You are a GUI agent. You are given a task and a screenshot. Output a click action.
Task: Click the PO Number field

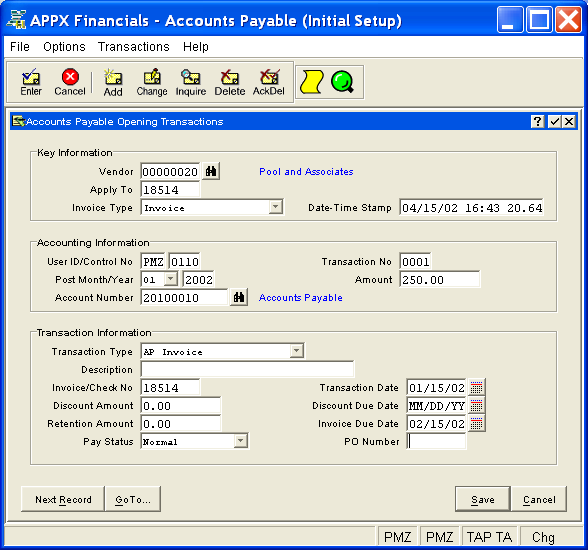[436, 442]
